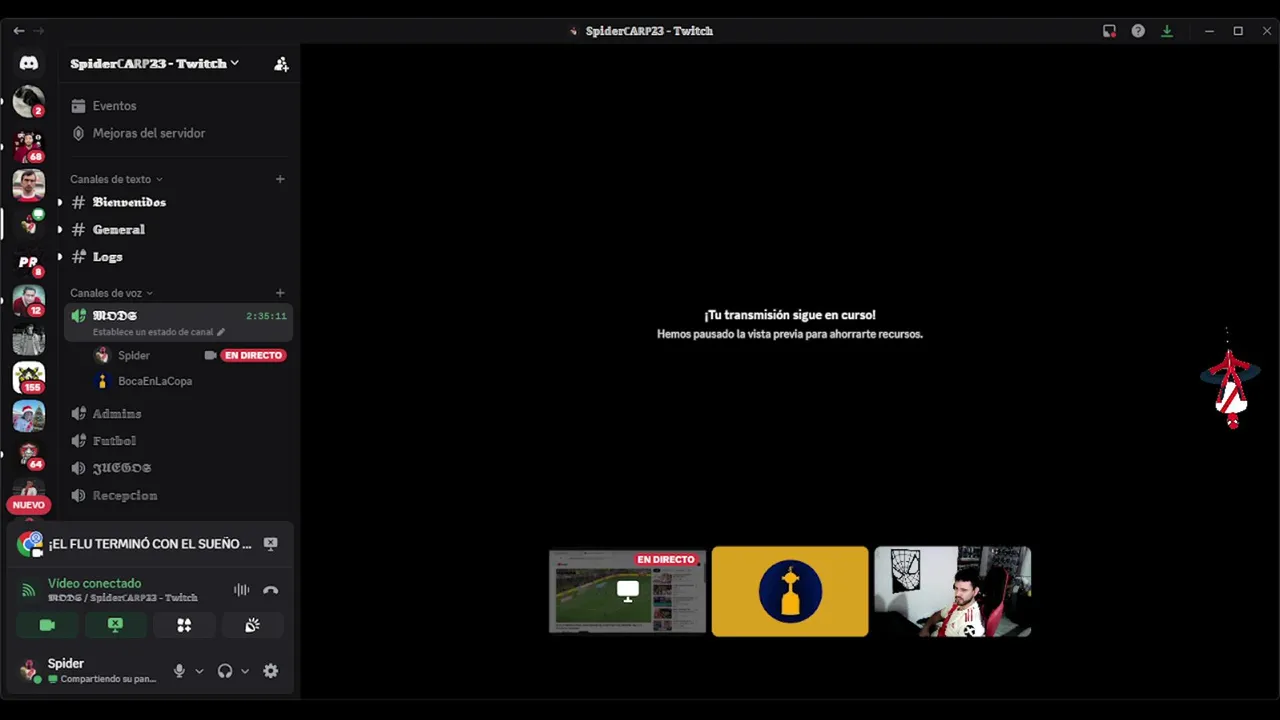The height and width of the screenshot is (720, 1280).
Task: Open activities shapes button
Action: [184, 625]
